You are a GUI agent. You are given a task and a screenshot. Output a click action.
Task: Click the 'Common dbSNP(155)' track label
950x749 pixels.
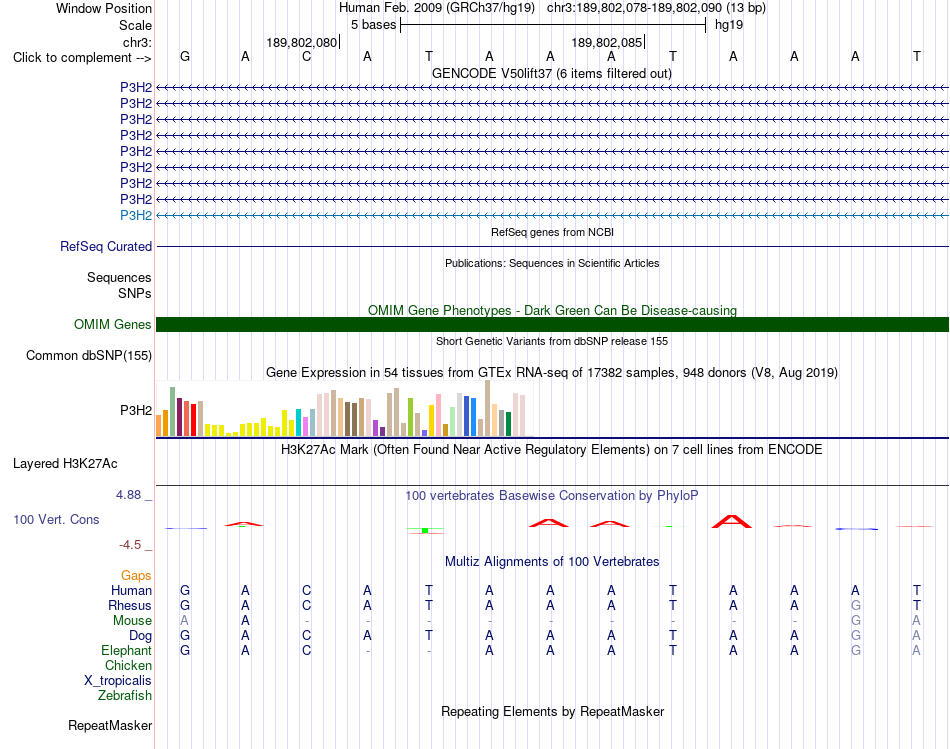coord(88,356)
